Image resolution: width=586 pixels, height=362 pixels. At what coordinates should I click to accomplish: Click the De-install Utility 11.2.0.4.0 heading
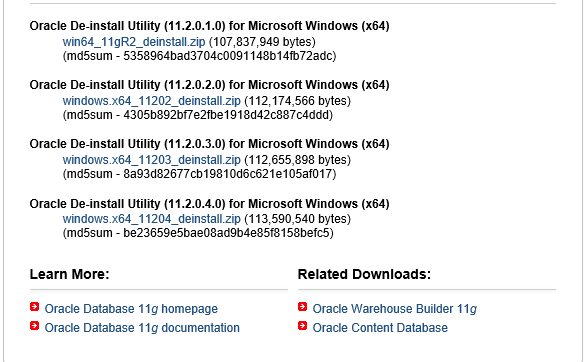tap(209, 204)
